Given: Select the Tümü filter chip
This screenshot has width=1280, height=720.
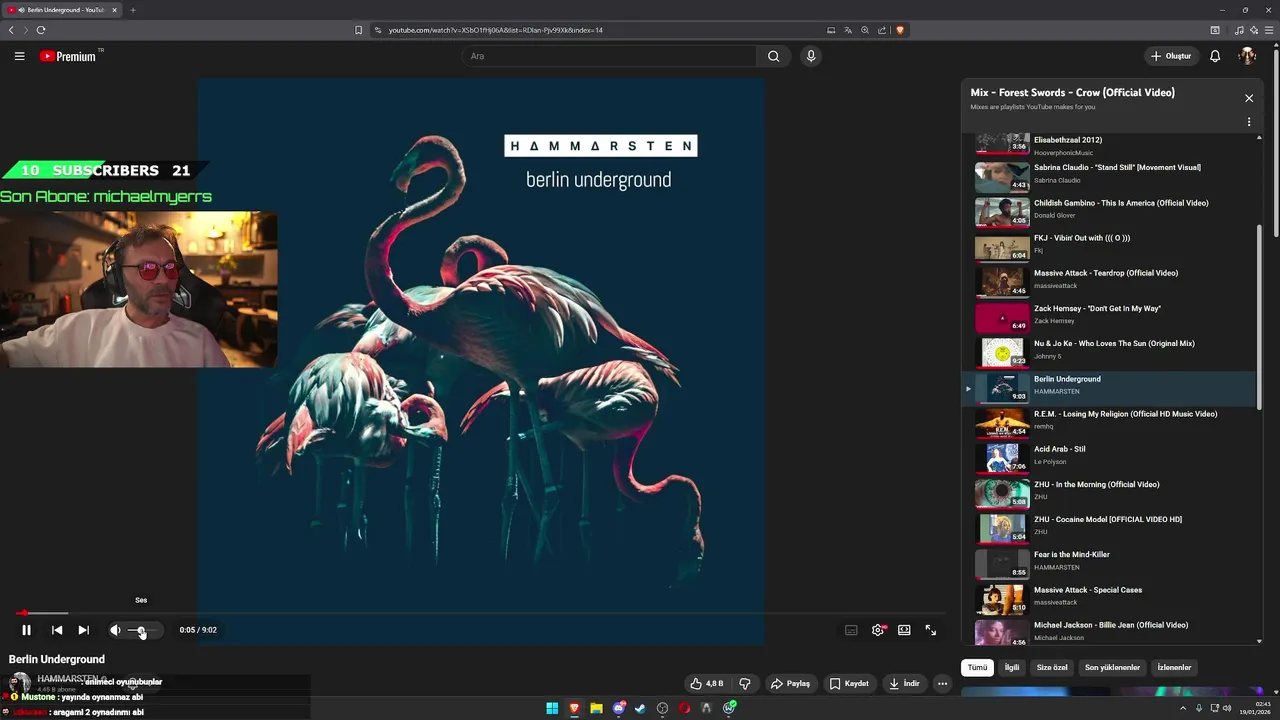Looking at the screenshot, I should coord(977,667).
